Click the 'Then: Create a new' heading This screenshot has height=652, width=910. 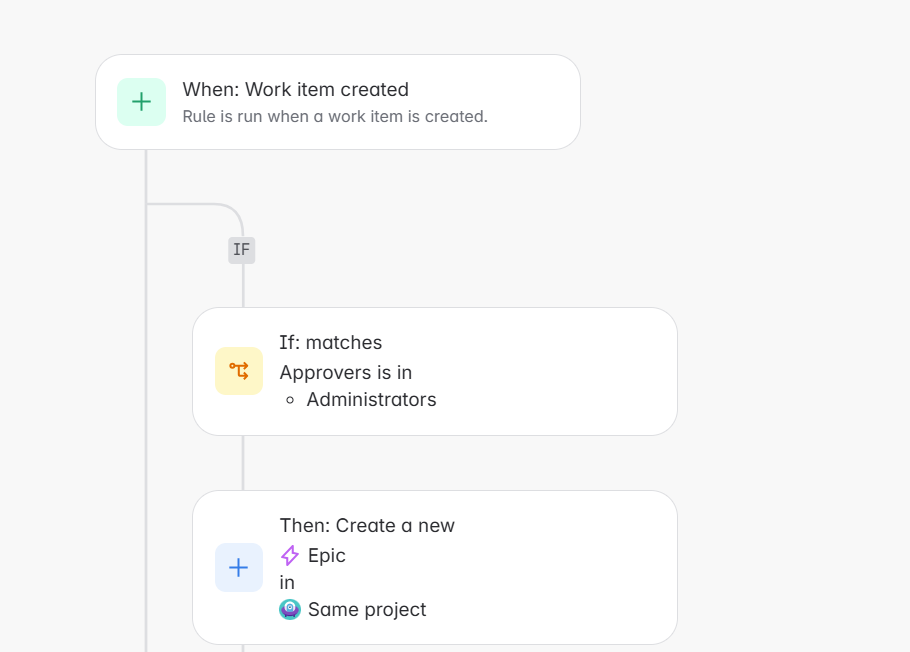pyautogui.click(x=367, y=525)
